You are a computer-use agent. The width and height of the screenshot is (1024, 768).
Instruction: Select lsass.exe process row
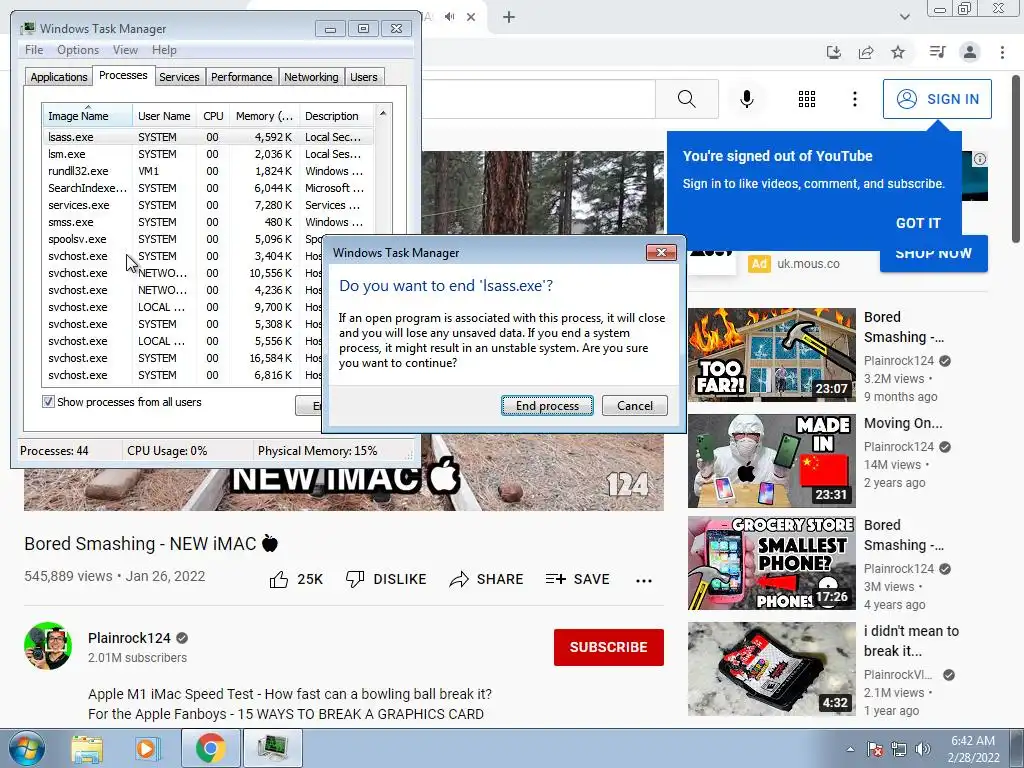point(208,137)
